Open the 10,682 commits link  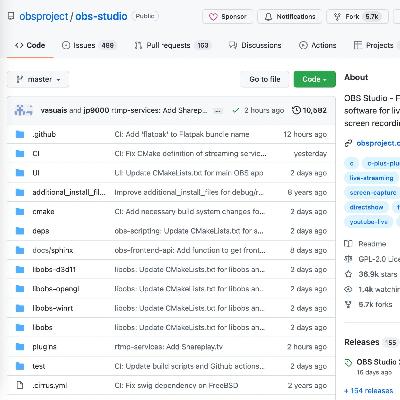tap(309, 110)
